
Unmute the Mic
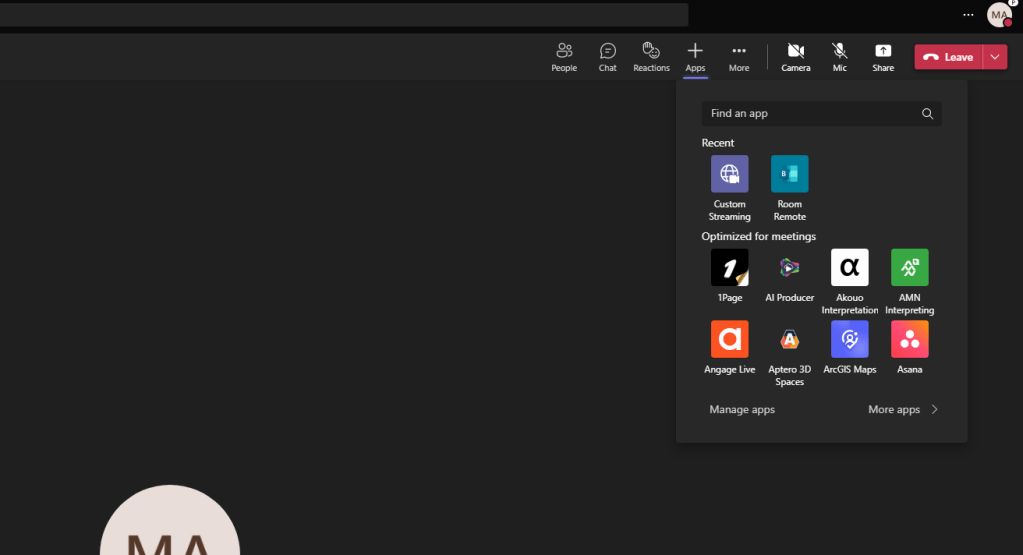click(839, 56)
